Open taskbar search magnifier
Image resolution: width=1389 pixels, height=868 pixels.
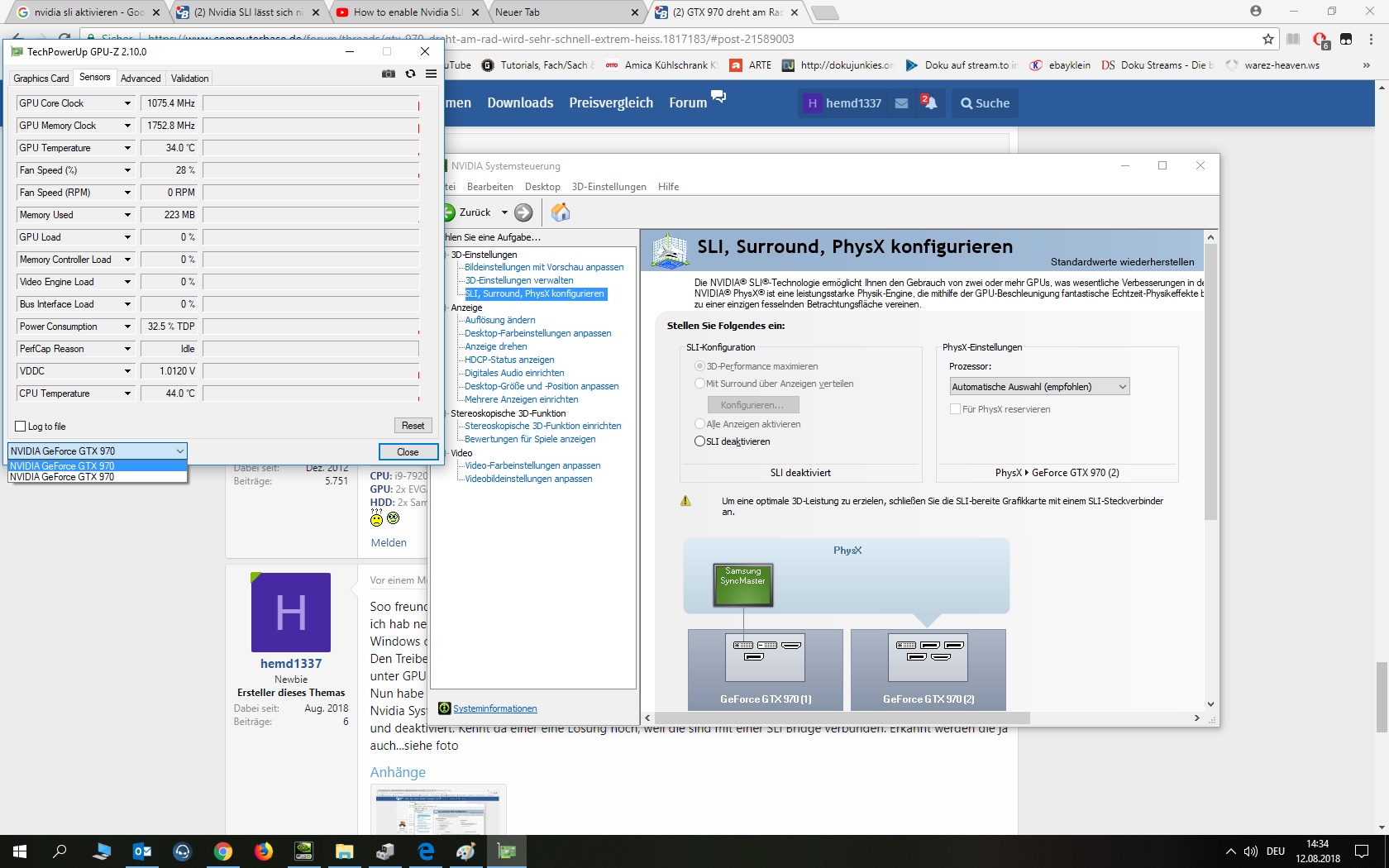tap(60, 851)
